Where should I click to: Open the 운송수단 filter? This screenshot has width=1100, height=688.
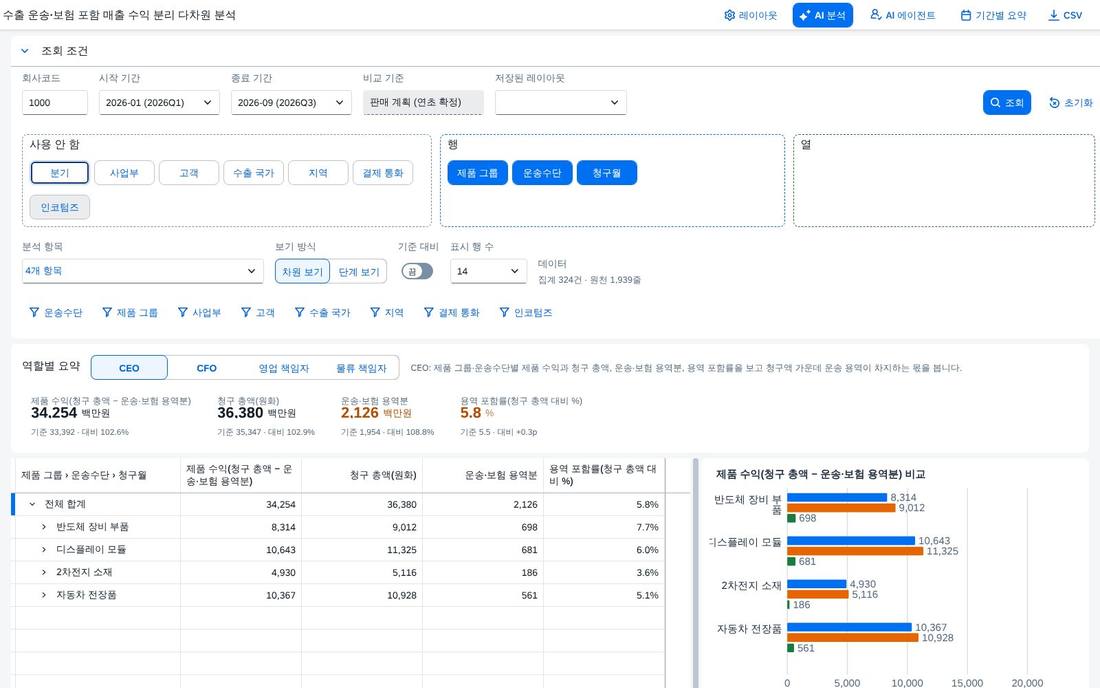55,312
